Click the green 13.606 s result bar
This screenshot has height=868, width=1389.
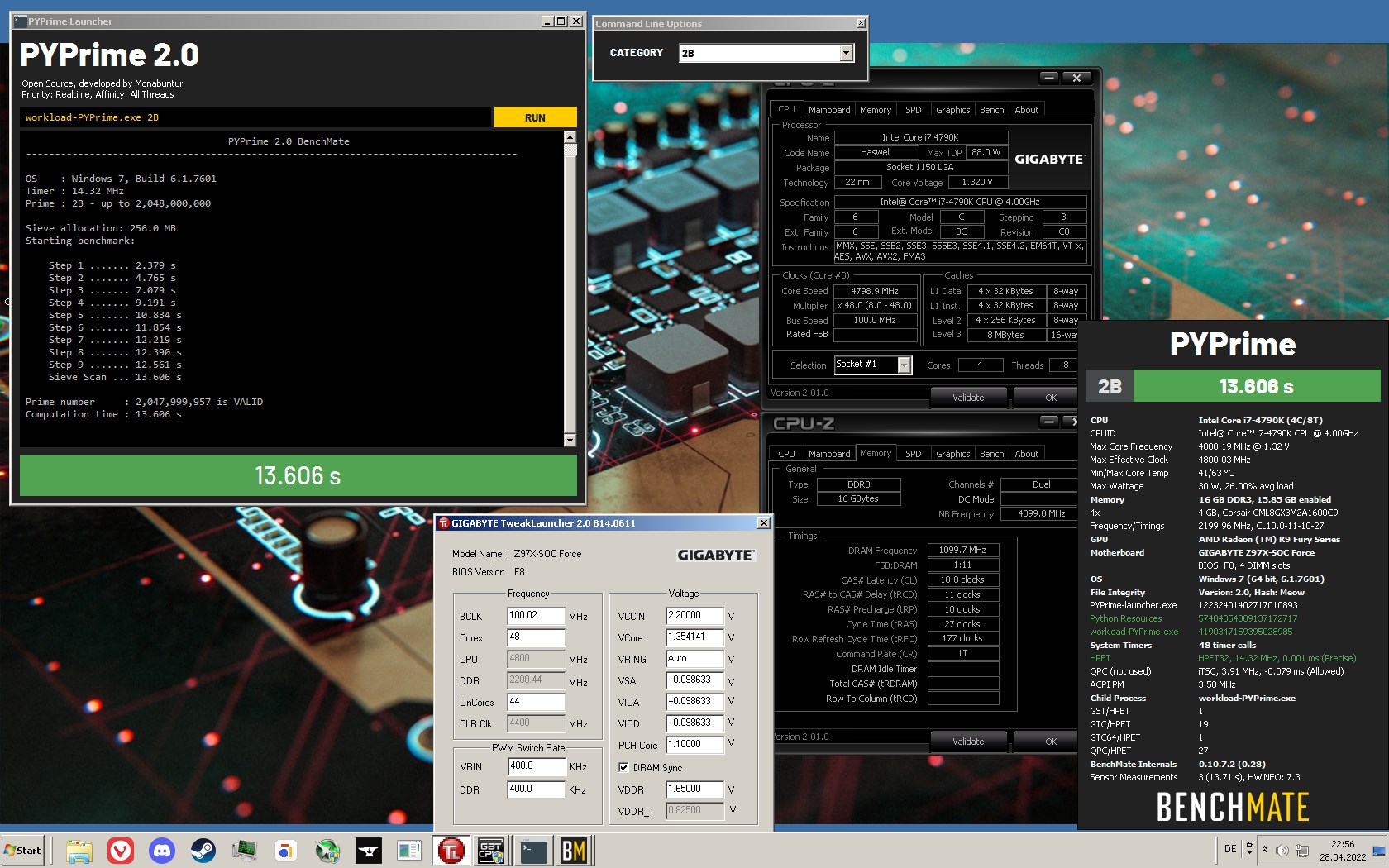[x=298, y=475]
